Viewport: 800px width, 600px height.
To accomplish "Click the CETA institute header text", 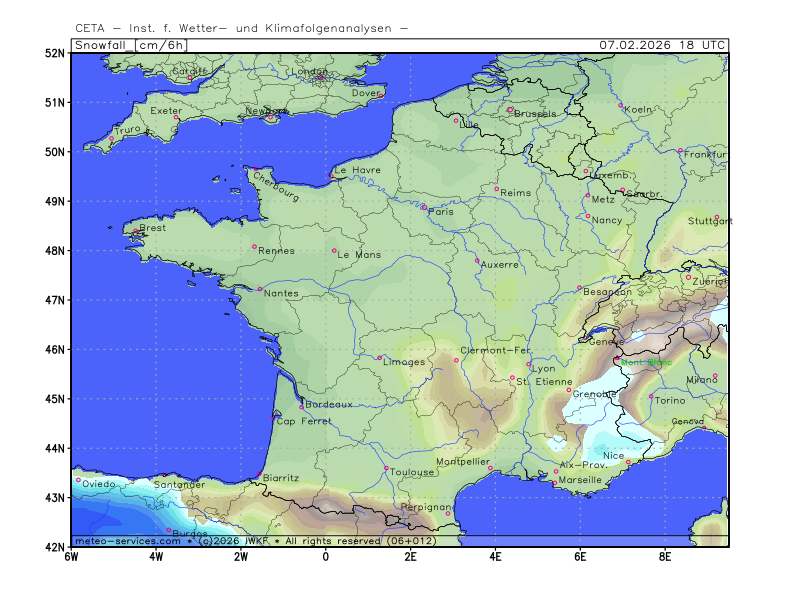I will point(241,28).
